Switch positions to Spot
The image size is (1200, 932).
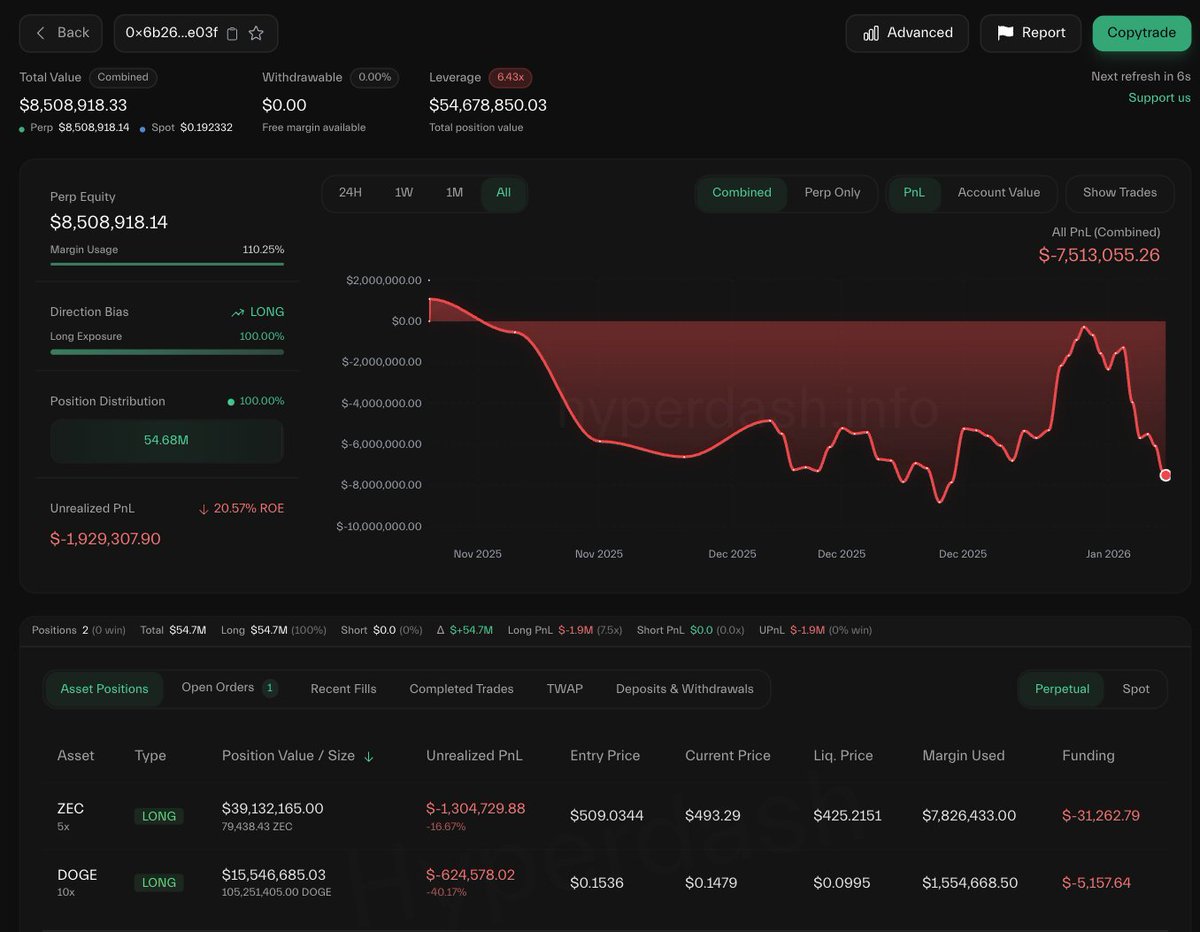1136,689
